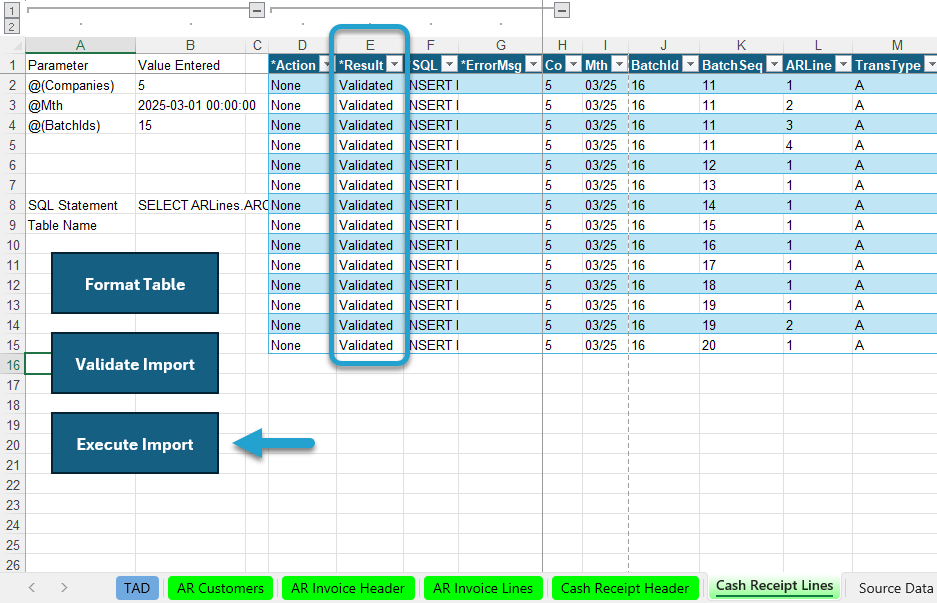This screenshot has height=603, width=937.
Task: Click the Format Table button
Action: point(135,283)
